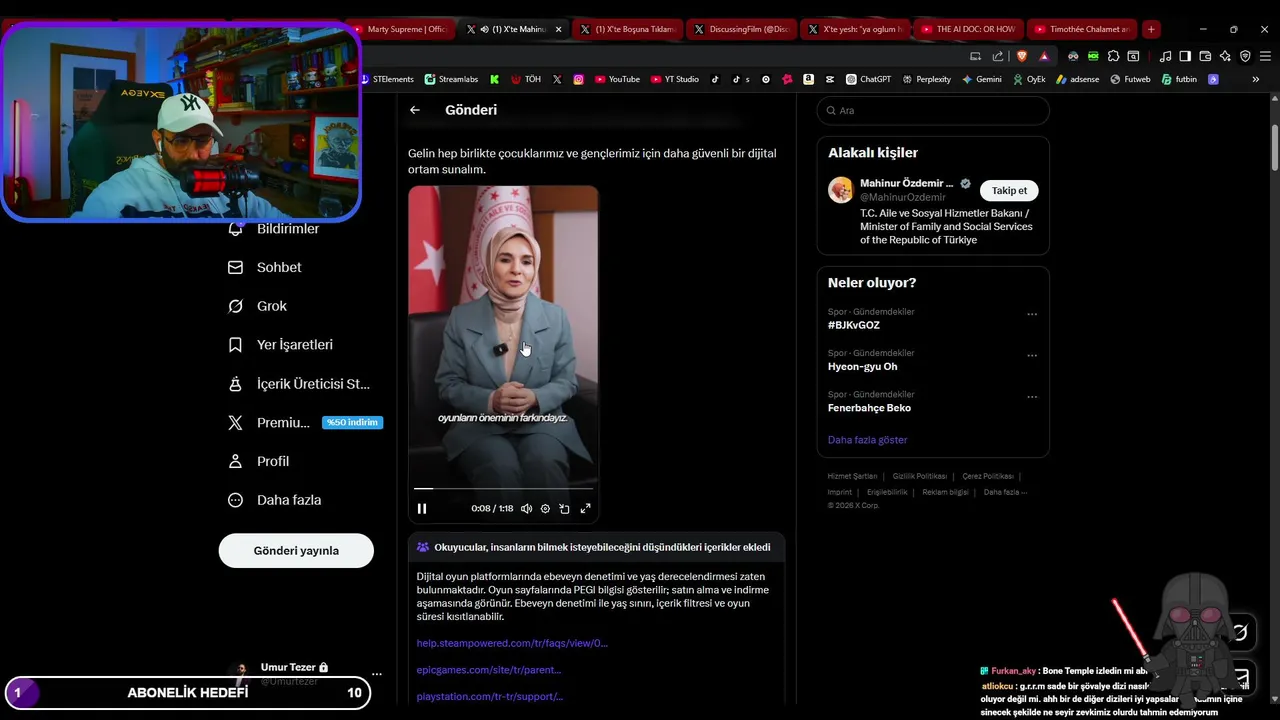Open the Hizmet Şartları footer link
This screenshot has width=1280, height=720.
coord(852,476)
